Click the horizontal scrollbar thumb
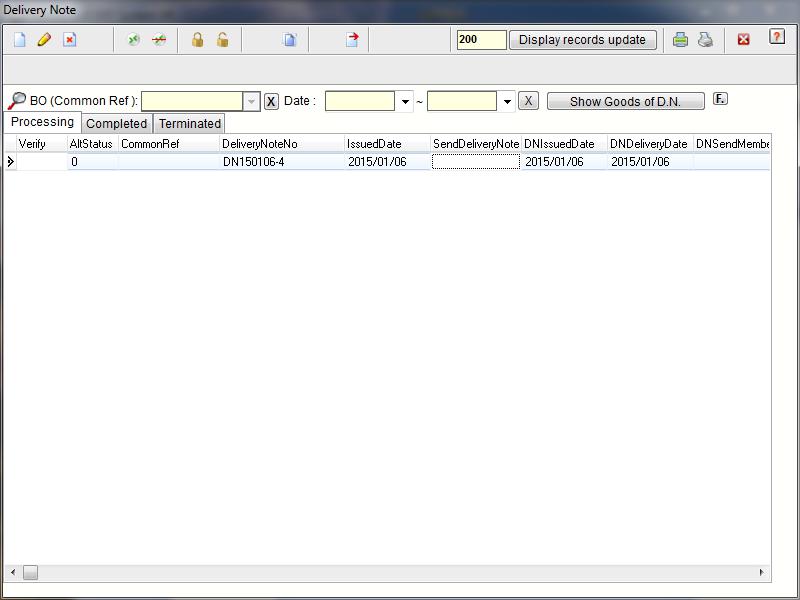 (x=30, y=572)
